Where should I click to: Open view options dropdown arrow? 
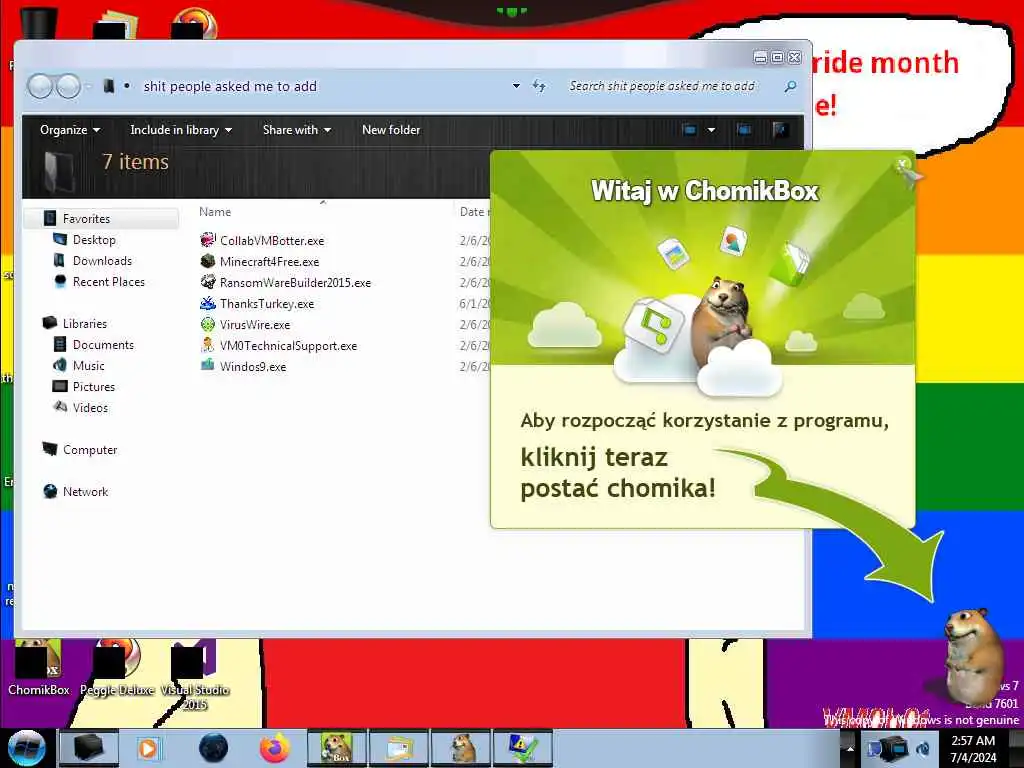click(711, 129)
